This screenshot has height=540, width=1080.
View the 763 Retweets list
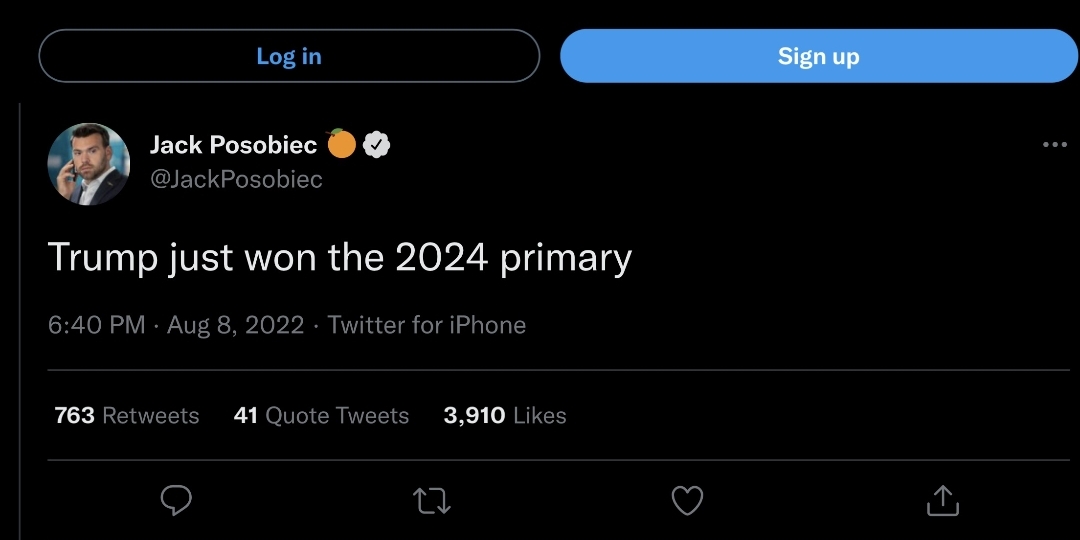coord(127,416)
